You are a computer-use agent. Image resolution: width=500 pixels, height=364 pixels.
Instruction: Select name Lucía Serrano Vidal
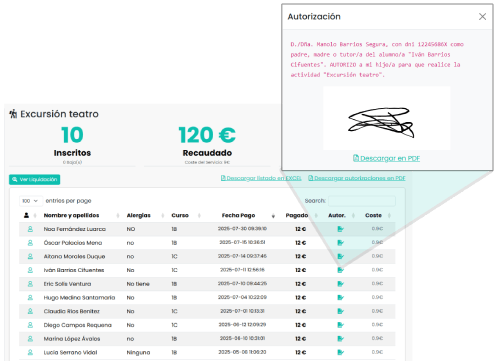click(x=70, y=352)
